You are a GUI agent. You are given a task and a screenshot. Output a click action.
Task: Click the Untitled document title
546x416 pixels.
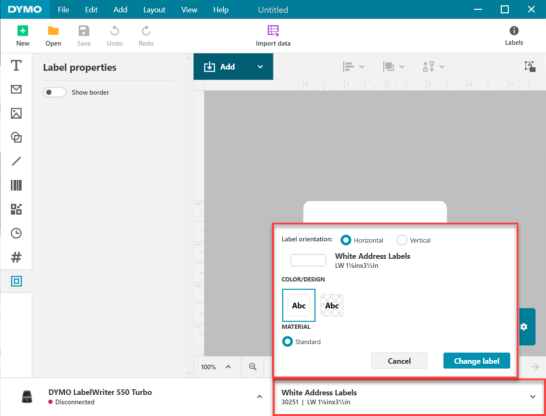click(x=273, y=10)
